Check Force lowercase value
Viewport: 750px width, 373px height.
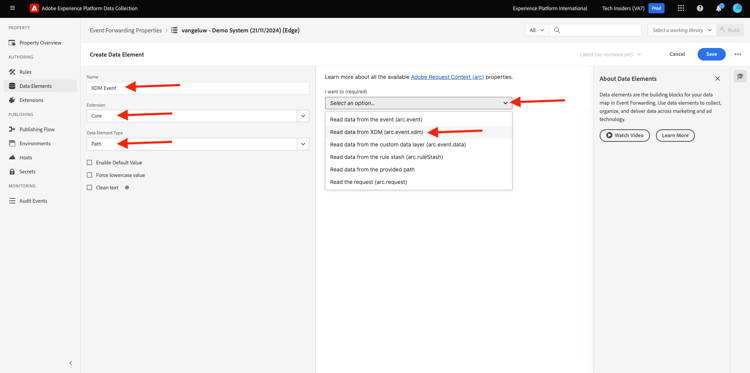click(x=89, y=175)
